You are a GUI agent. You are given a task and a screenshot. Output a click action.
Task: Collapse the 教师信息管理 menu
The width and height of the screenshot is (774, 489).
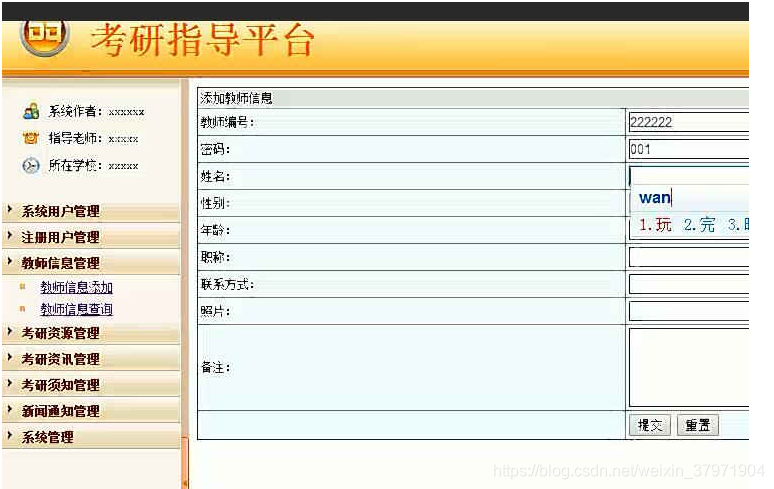(x=91, y=263)
